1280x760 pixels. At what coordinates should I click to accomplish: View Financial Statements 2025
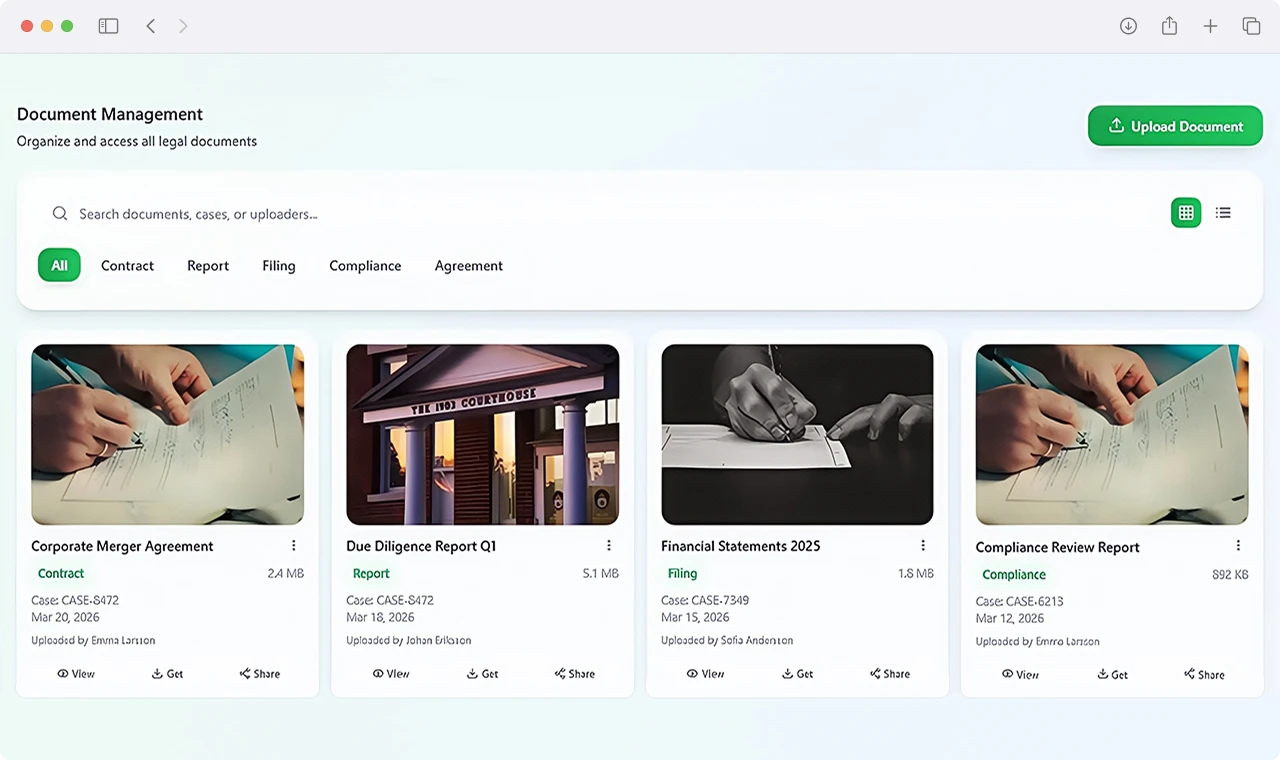(x=706, y=674)
